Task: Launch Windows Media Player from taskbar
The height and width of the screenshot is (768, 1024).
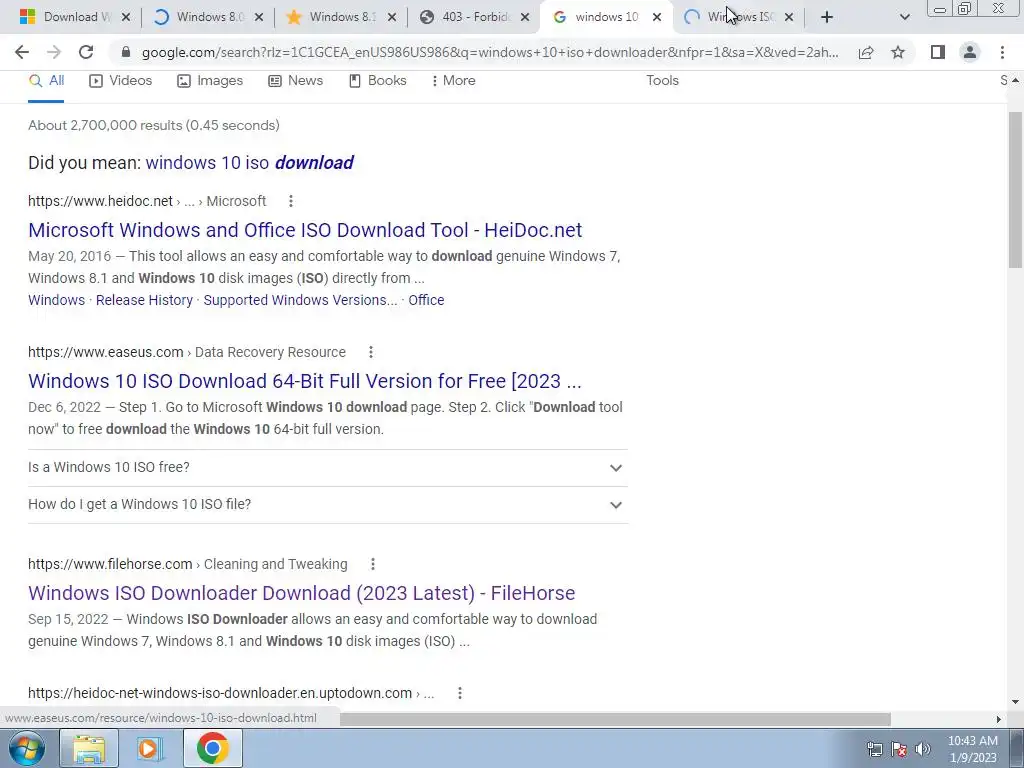Action: point(150,748)
